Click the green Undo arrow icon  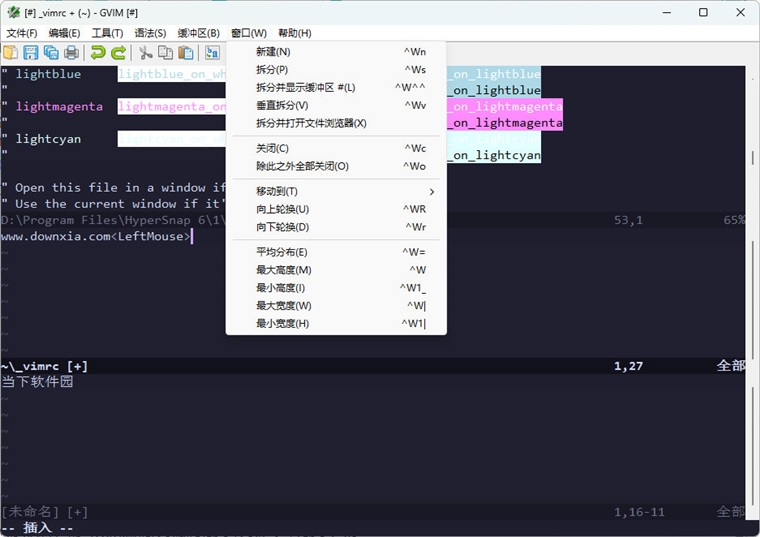tap(98, 52)
